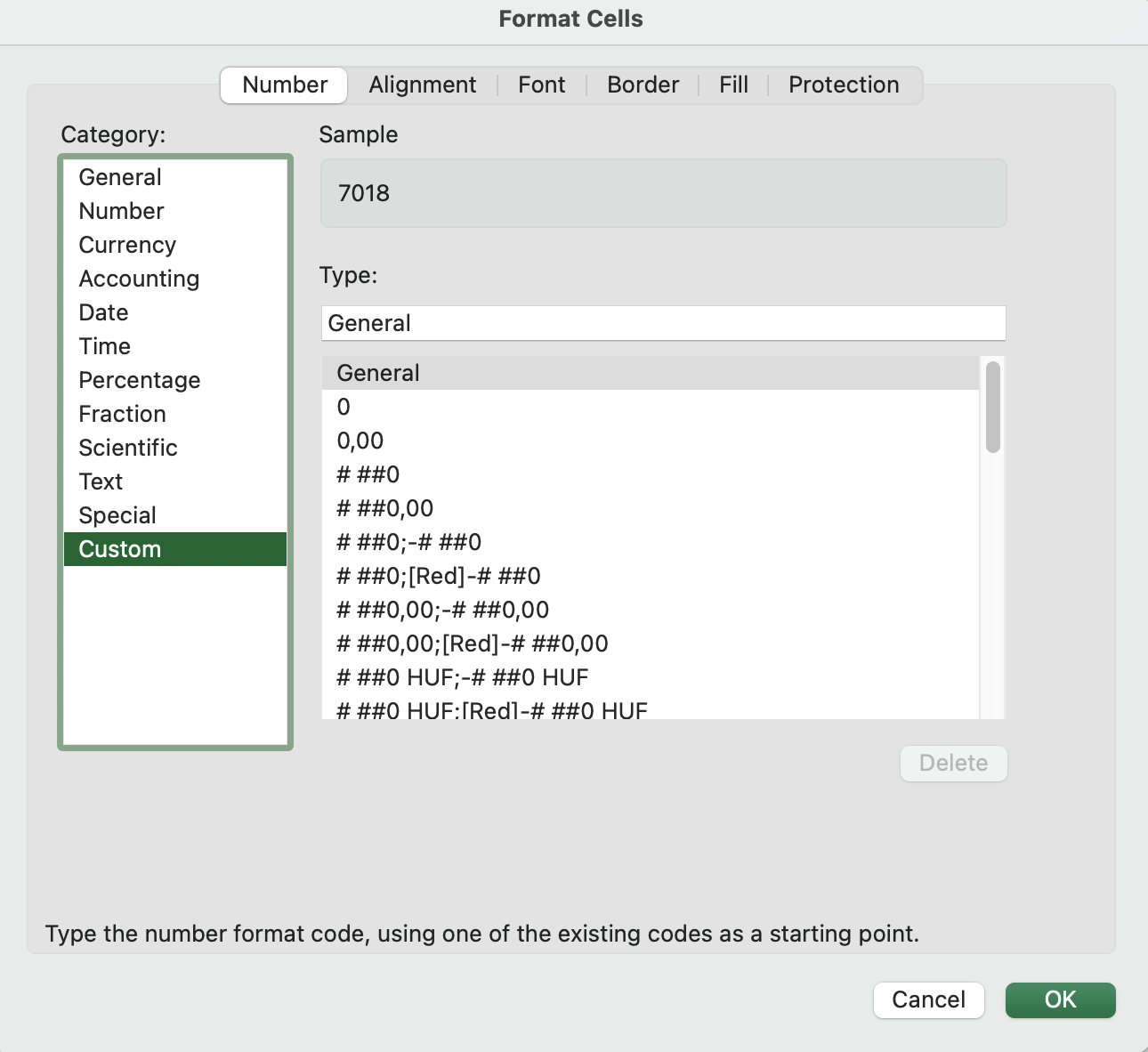This screenshot has height=1052, width=1148.
Task: Select the # ##0 HUF;-# ##0 HUF format
Action: (463, 677)
